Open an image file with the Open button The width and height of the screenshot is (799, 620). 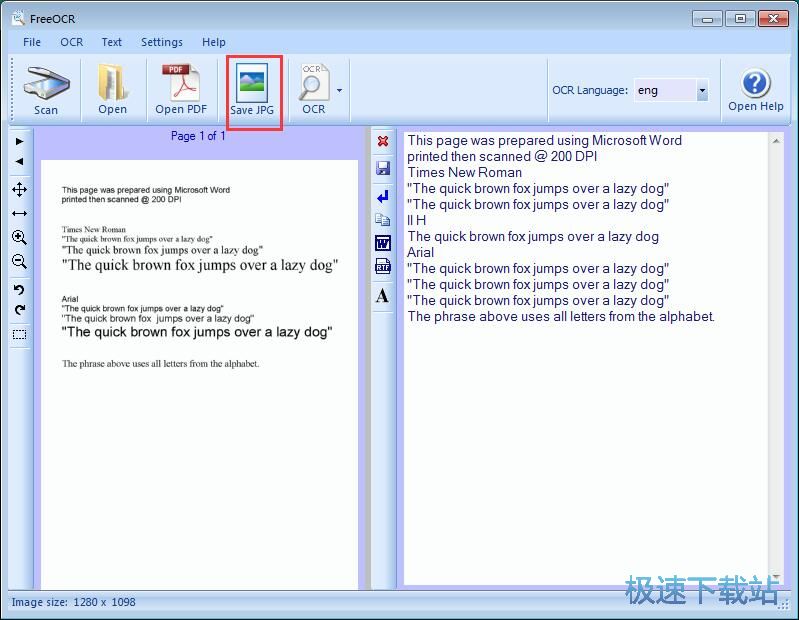click(x=112, y=90)
